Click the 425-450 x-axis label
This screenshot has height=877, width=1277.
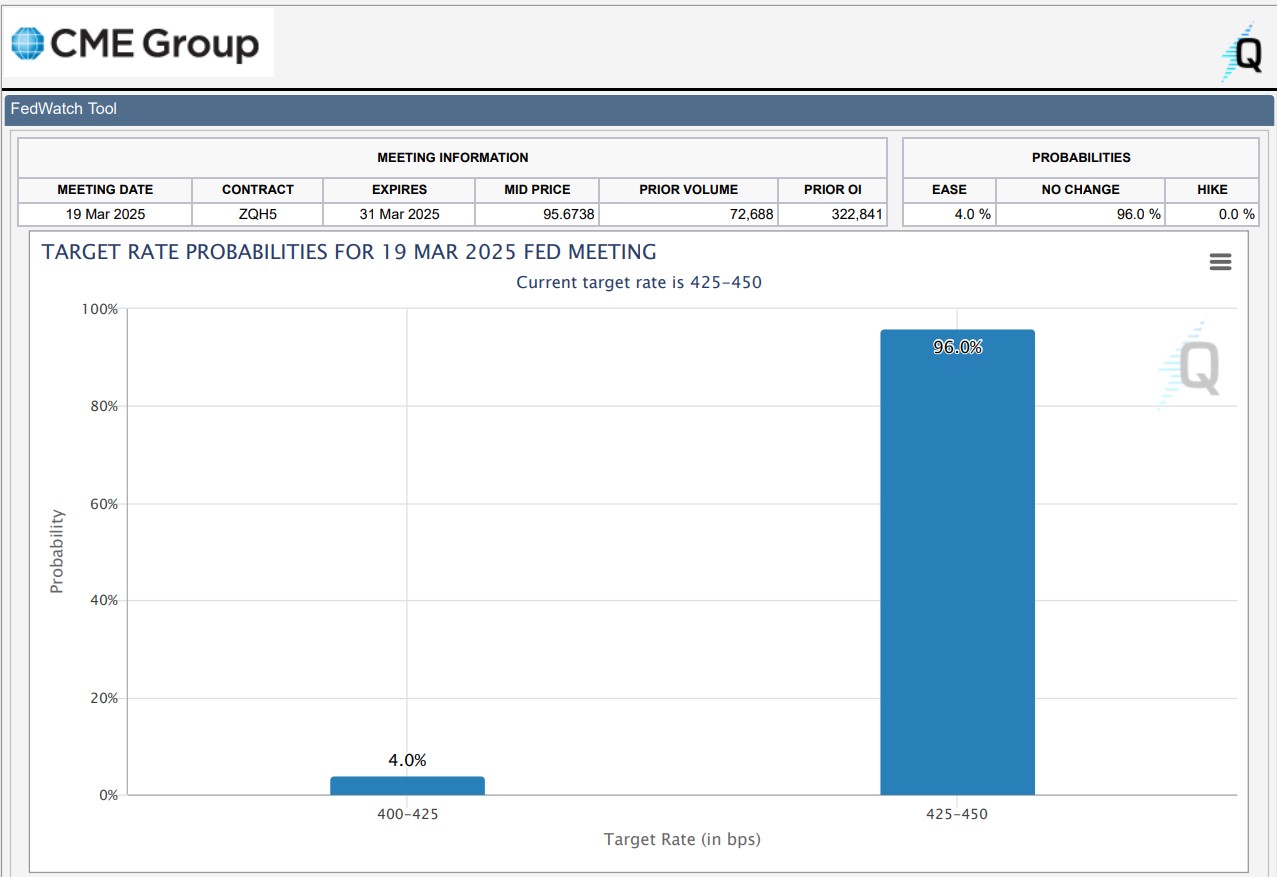[x=957, y=814]
